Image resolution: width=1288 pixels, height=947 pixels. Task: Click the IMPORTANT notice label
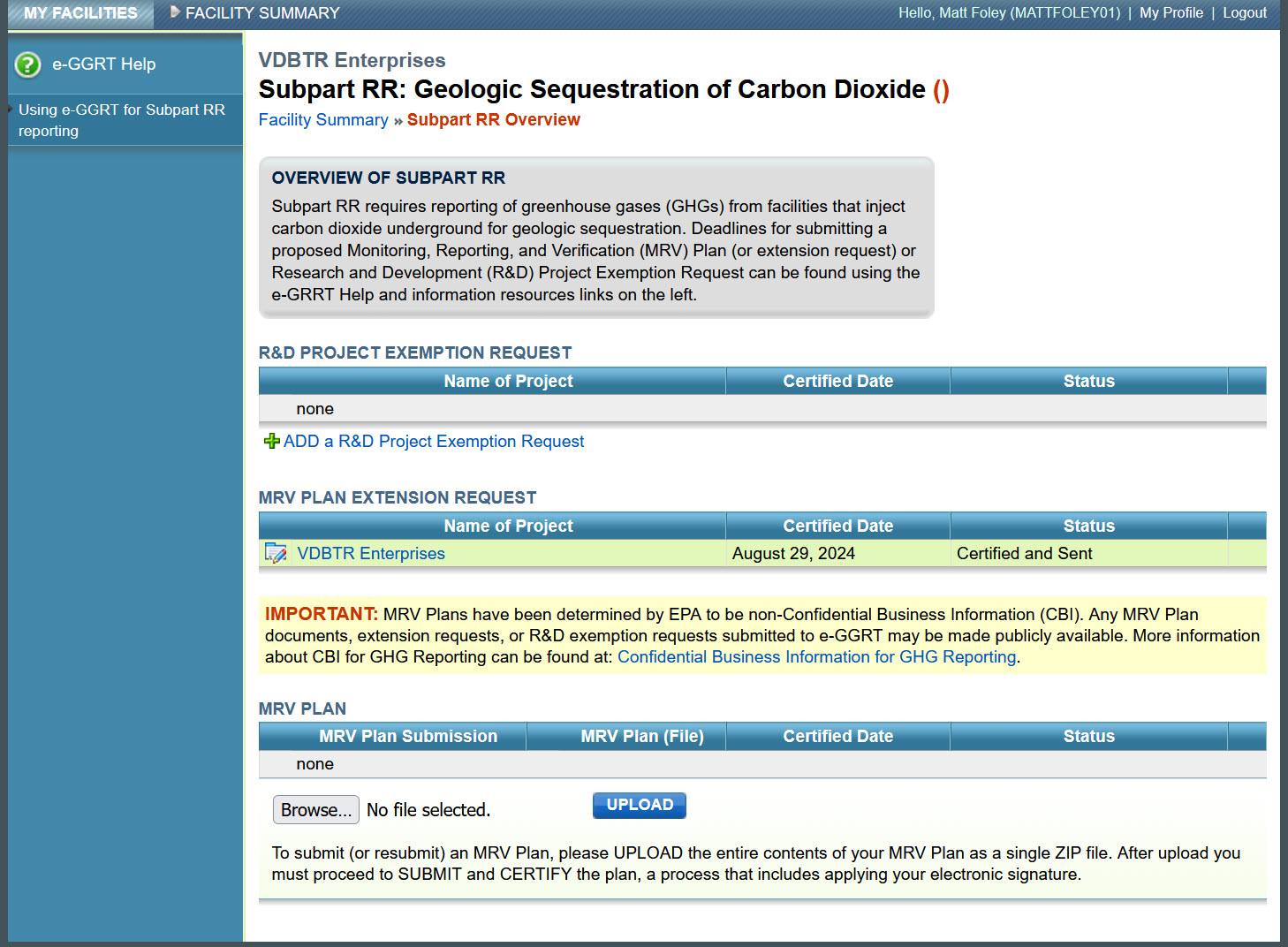[x=322, y=614]
